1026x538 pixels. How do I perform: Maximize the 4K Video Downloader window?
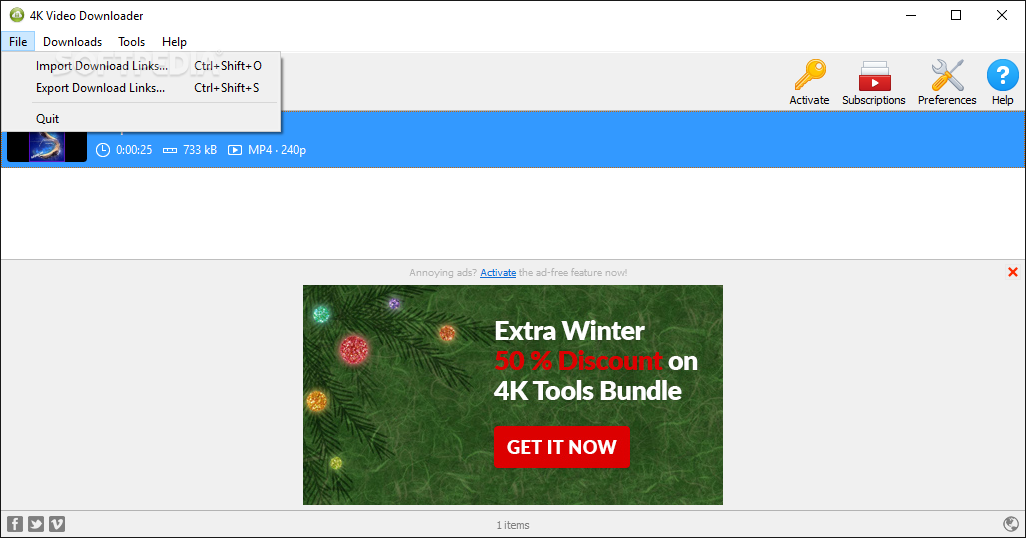coord(956,15)
